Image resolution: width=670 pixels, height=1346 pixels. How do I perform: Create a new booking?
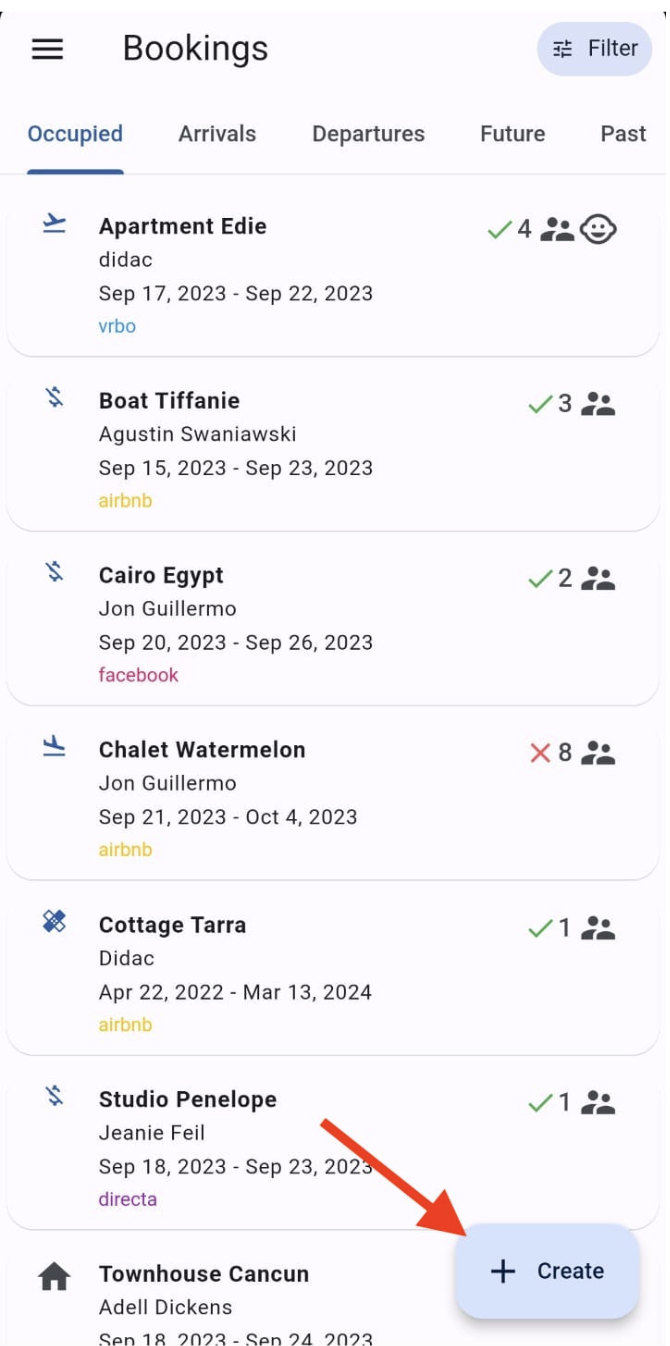click(547, 1271)
